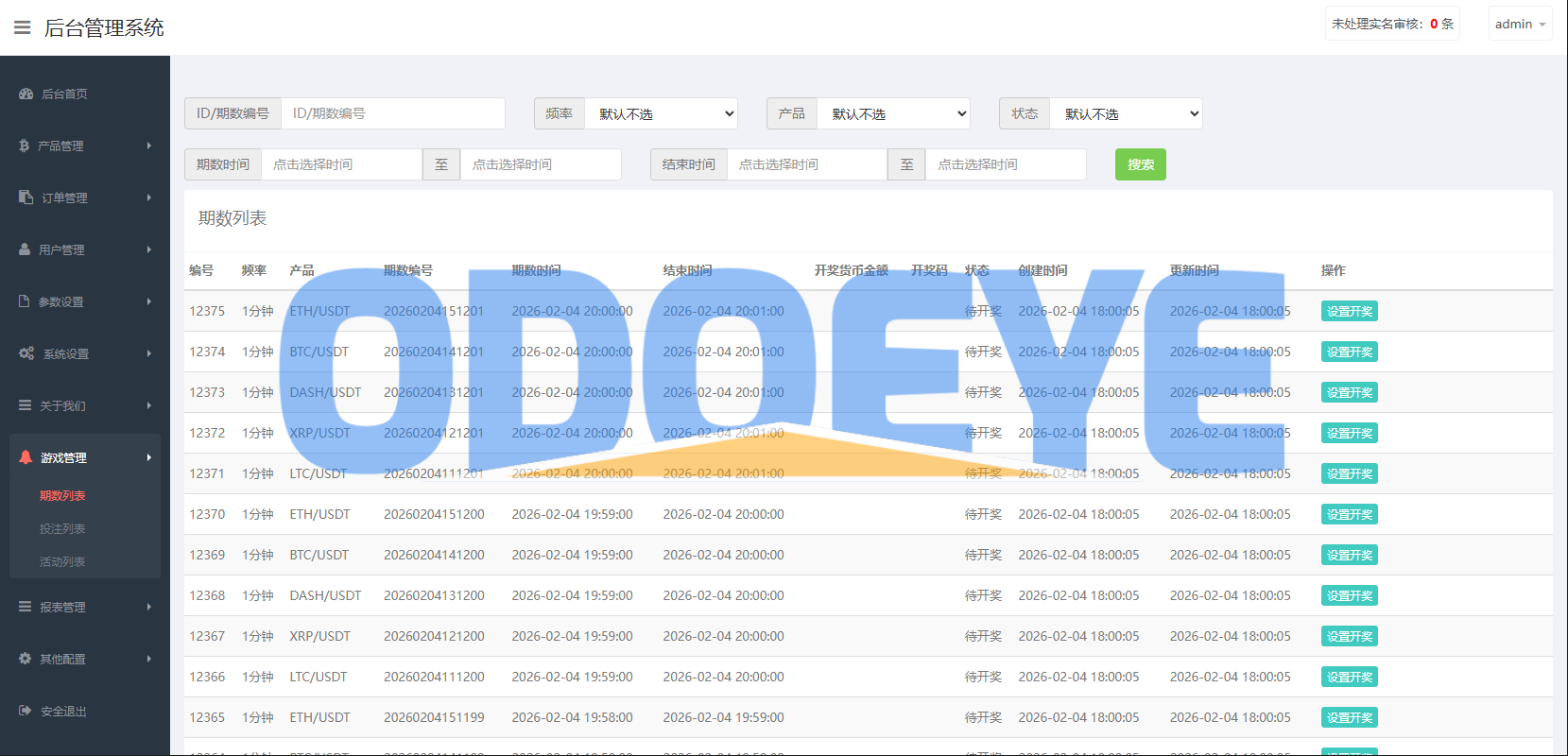Click the hamburger menu icon in header
The width and height of the screenshot is (1568, 756).
point(22,27)
